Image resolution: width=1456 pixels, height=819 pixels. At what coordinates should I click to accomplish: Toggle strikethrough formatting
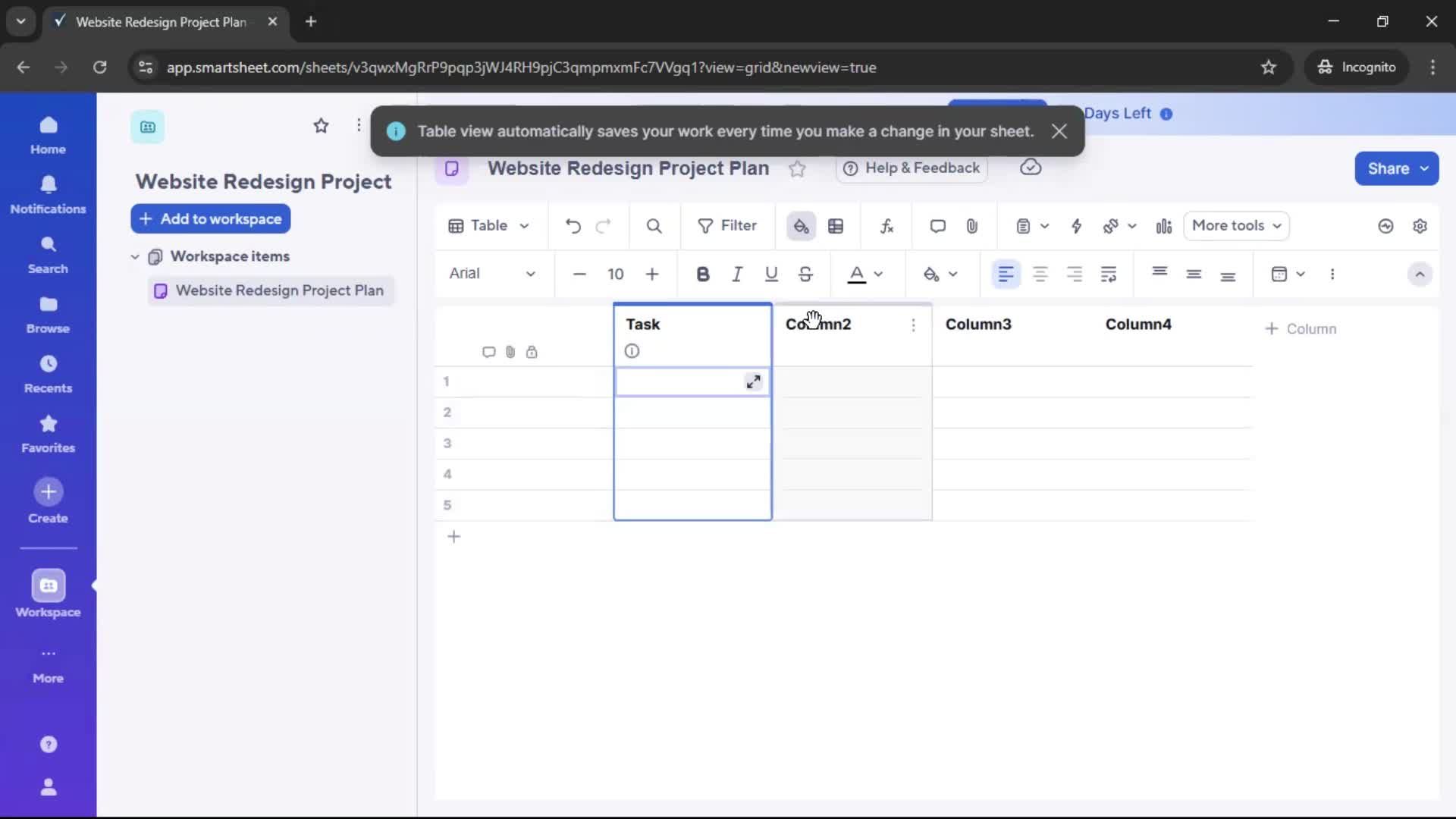pos(805,275)
